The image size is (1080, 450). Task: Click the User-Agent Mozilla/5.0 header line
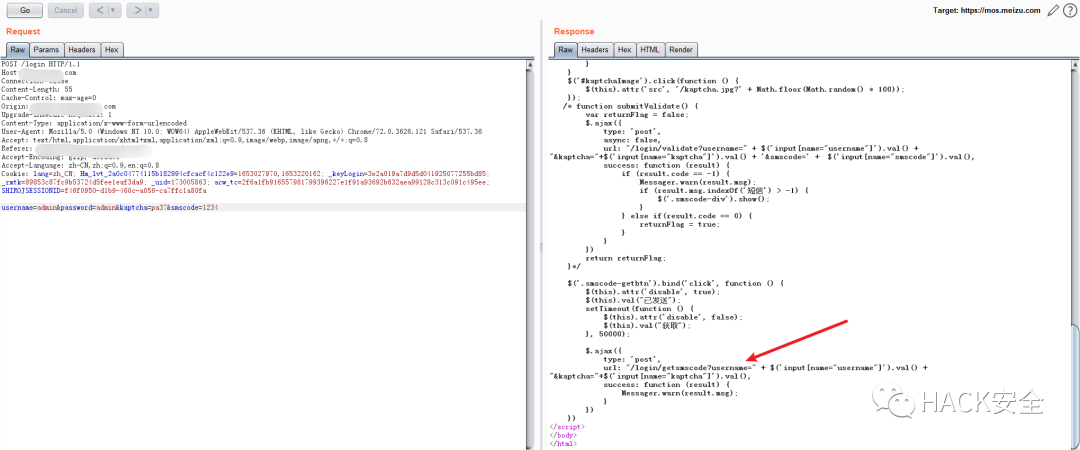241,131
